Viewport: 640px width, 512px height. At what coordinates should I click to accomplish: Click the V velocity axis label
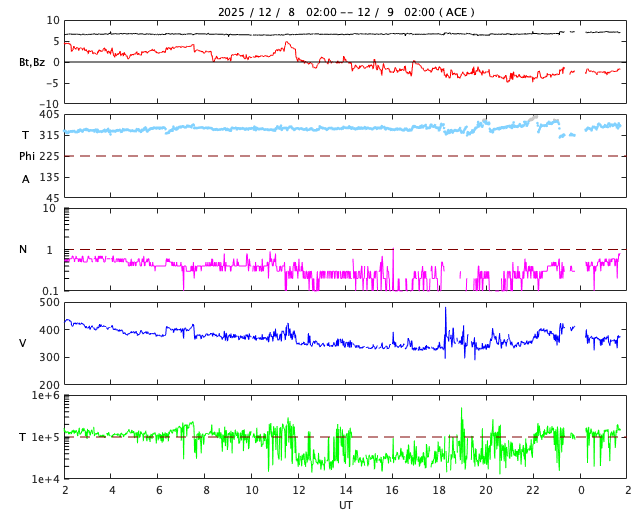pyautogui.click(x=23, y=343)
